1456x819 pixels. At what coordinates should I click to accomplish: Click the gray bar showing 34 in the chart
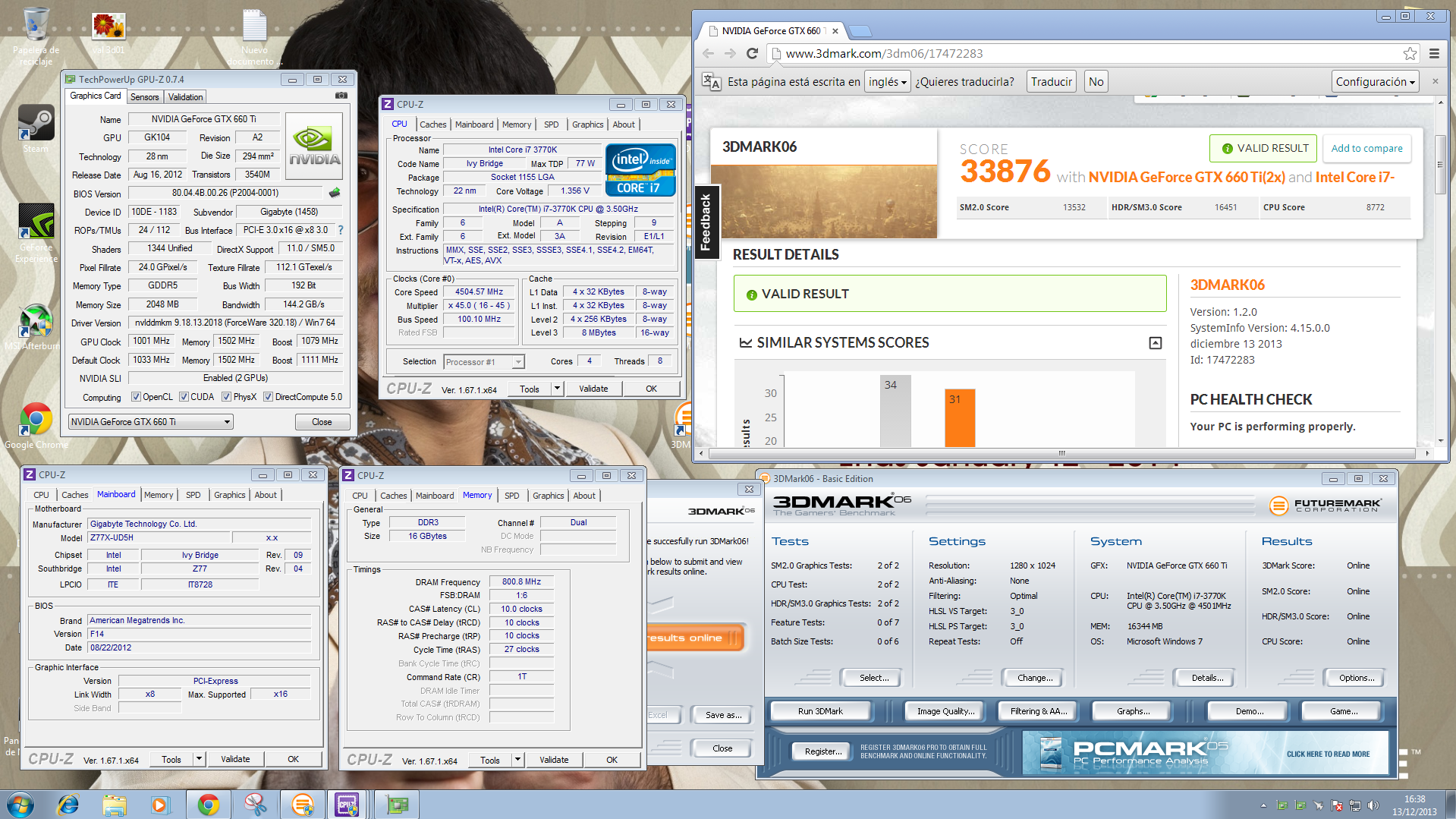coord(895,411)
